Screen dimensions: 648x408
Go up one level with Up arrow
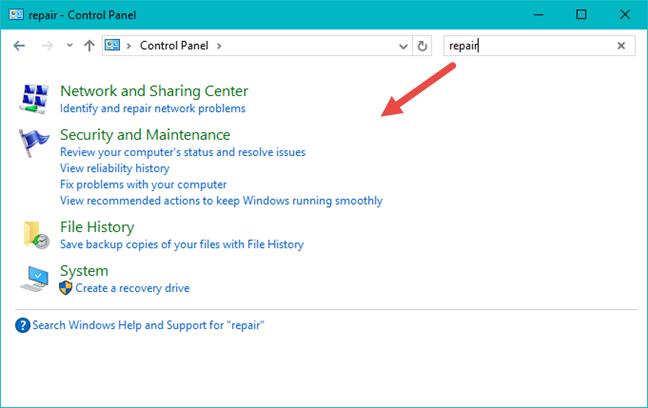coord(90,46)
